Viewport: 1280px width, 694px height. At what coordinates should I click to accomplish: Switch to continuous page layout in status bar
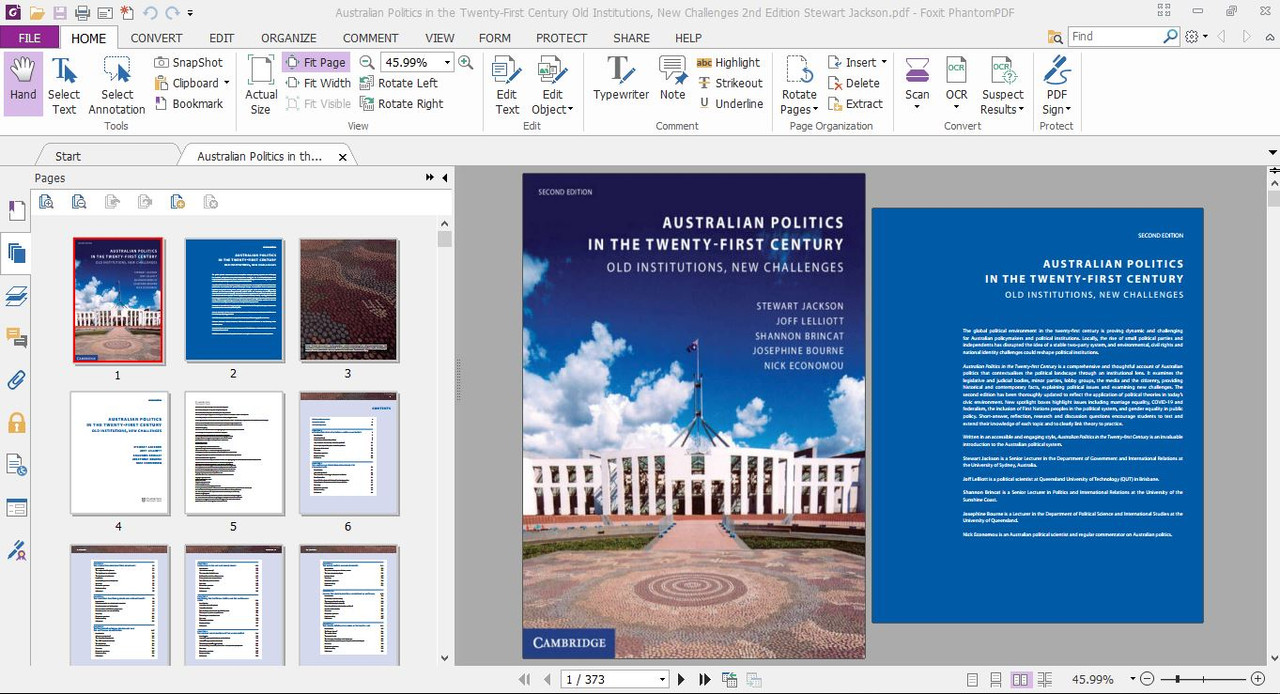pyautogui.click(x=996, y=680)
